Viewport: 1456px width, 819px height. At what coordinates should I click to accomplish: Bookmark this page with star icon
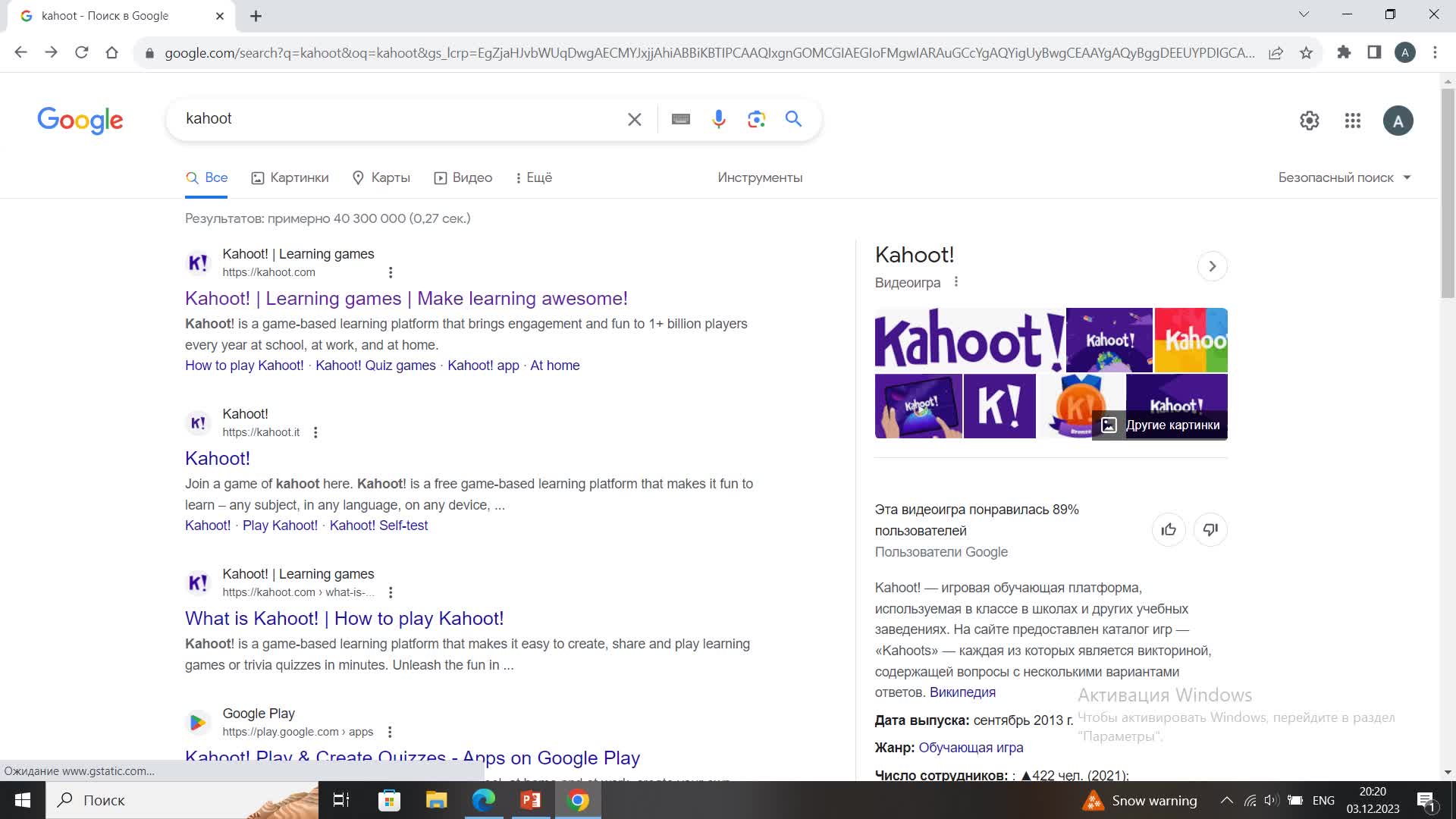[x=1306, y=53]
